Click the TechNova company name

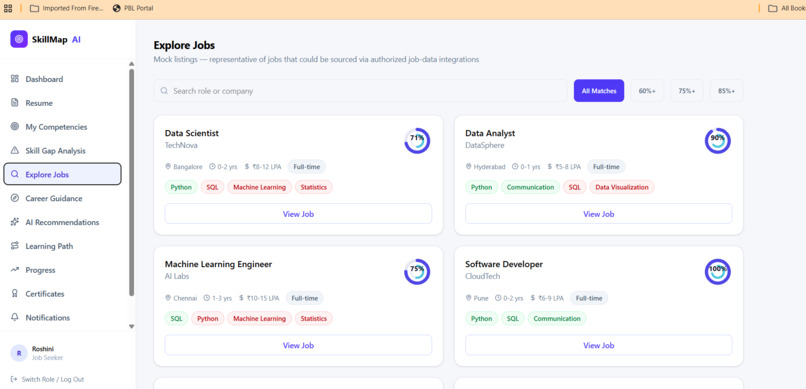click(181, 145)
